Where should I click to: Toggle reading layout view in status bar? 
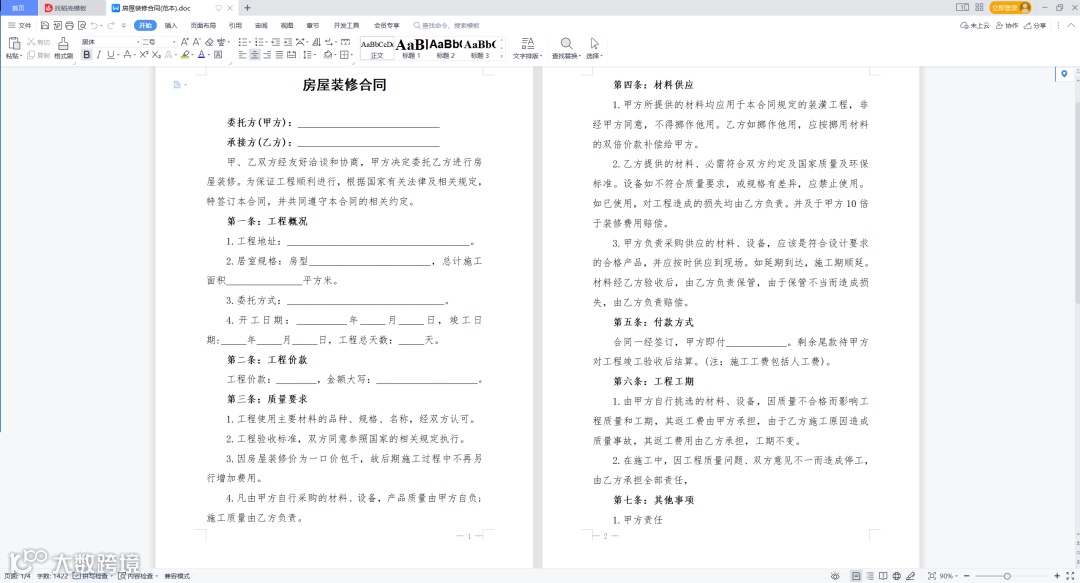pyautogui.click(x=883, y=575)
